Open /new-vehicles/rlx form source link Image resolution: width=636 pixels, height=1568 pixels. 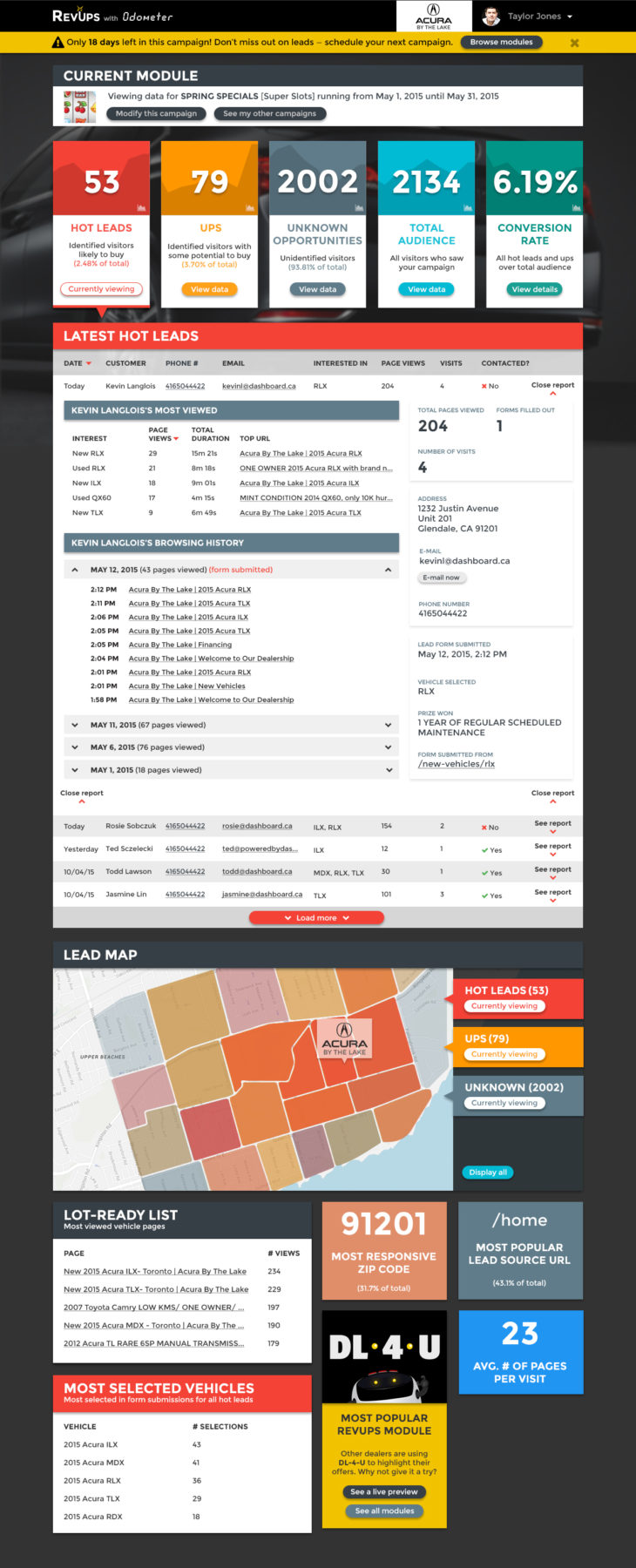pos(457,764)
